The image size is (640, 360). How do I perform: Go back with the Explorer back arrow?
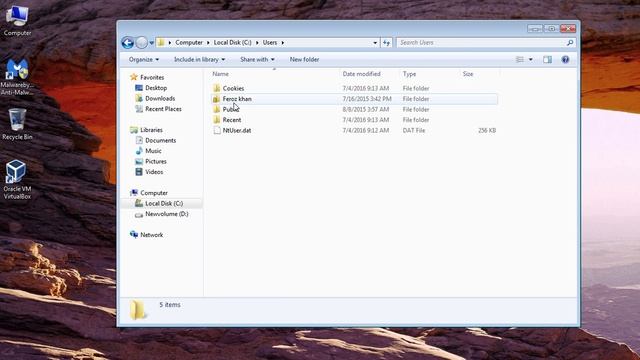click(127, 42)
